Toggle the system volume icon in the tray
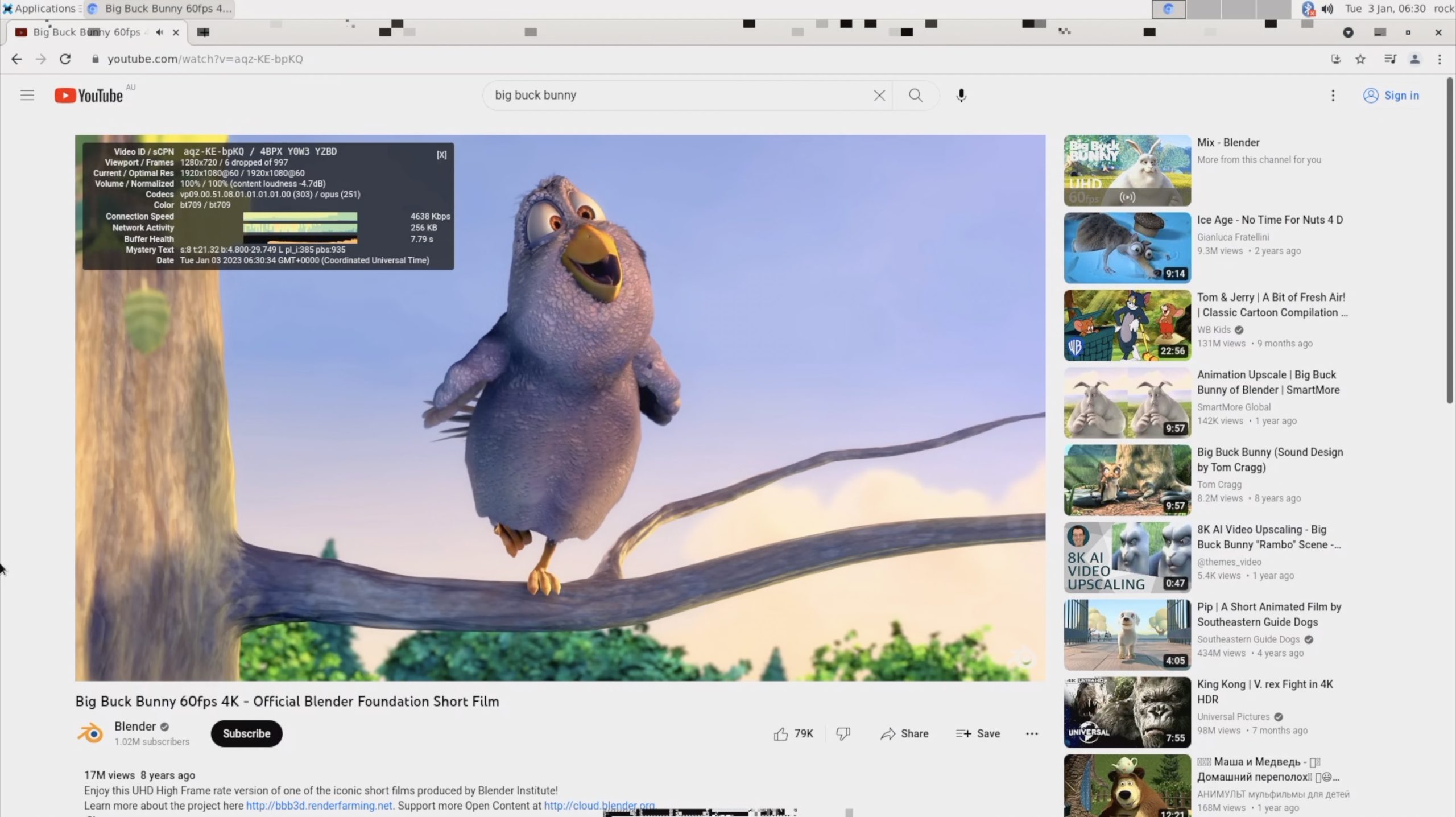This screenshot has height=817, width=1456. pyautogui.click(x=1327, y=9)
